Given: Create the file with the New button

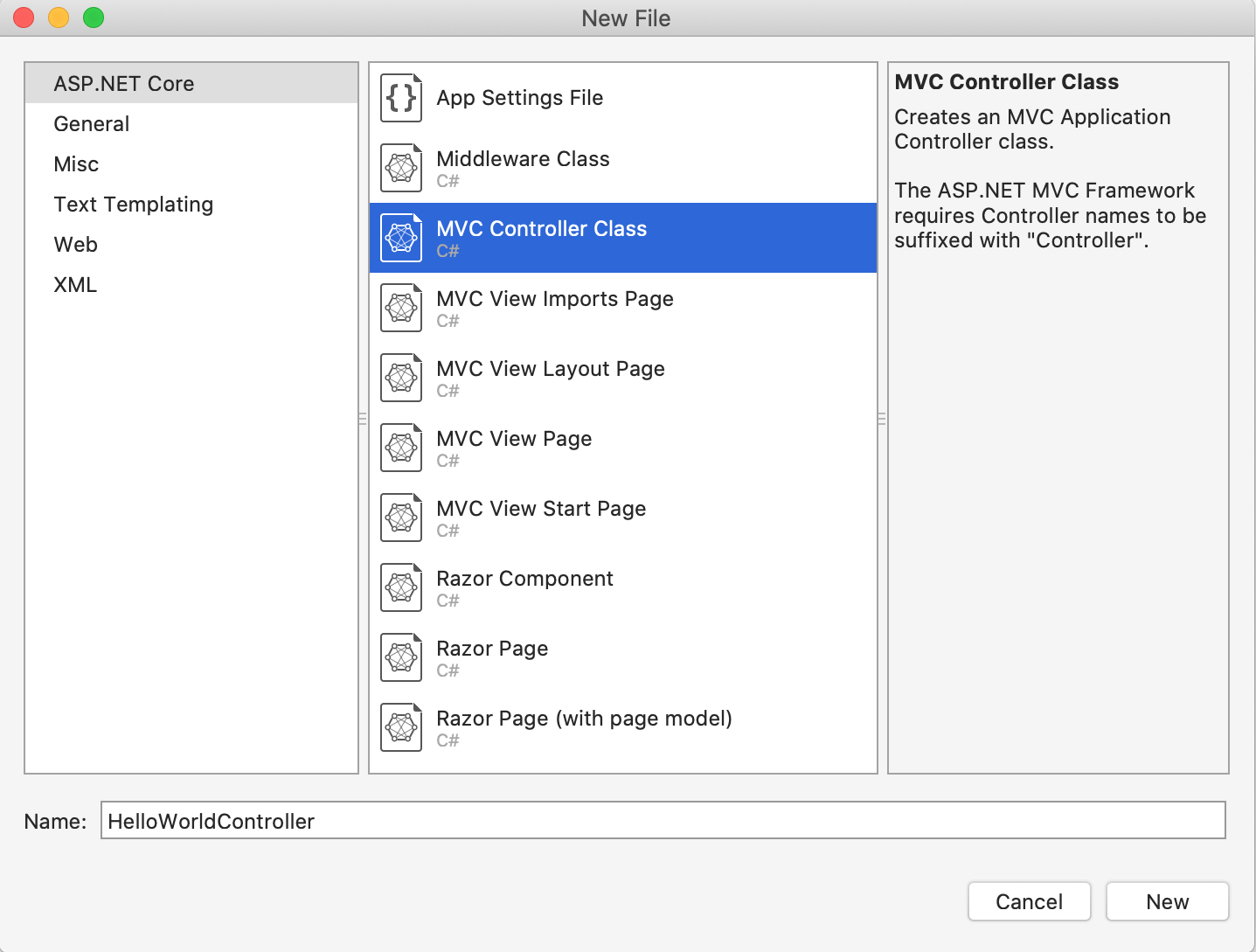Looking at the screenshot, I should tap(1167, 901).
